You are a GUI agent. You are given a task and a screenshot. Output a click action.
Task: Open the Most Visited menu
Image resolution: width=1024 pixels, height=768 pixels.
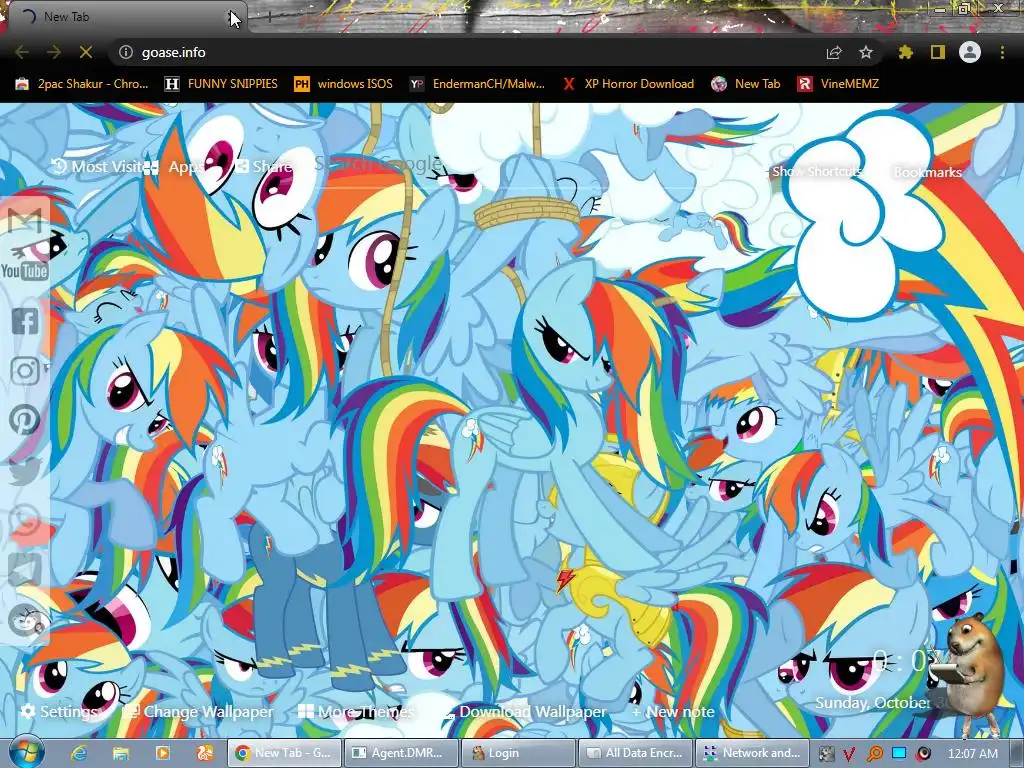[x=97, y=167]
